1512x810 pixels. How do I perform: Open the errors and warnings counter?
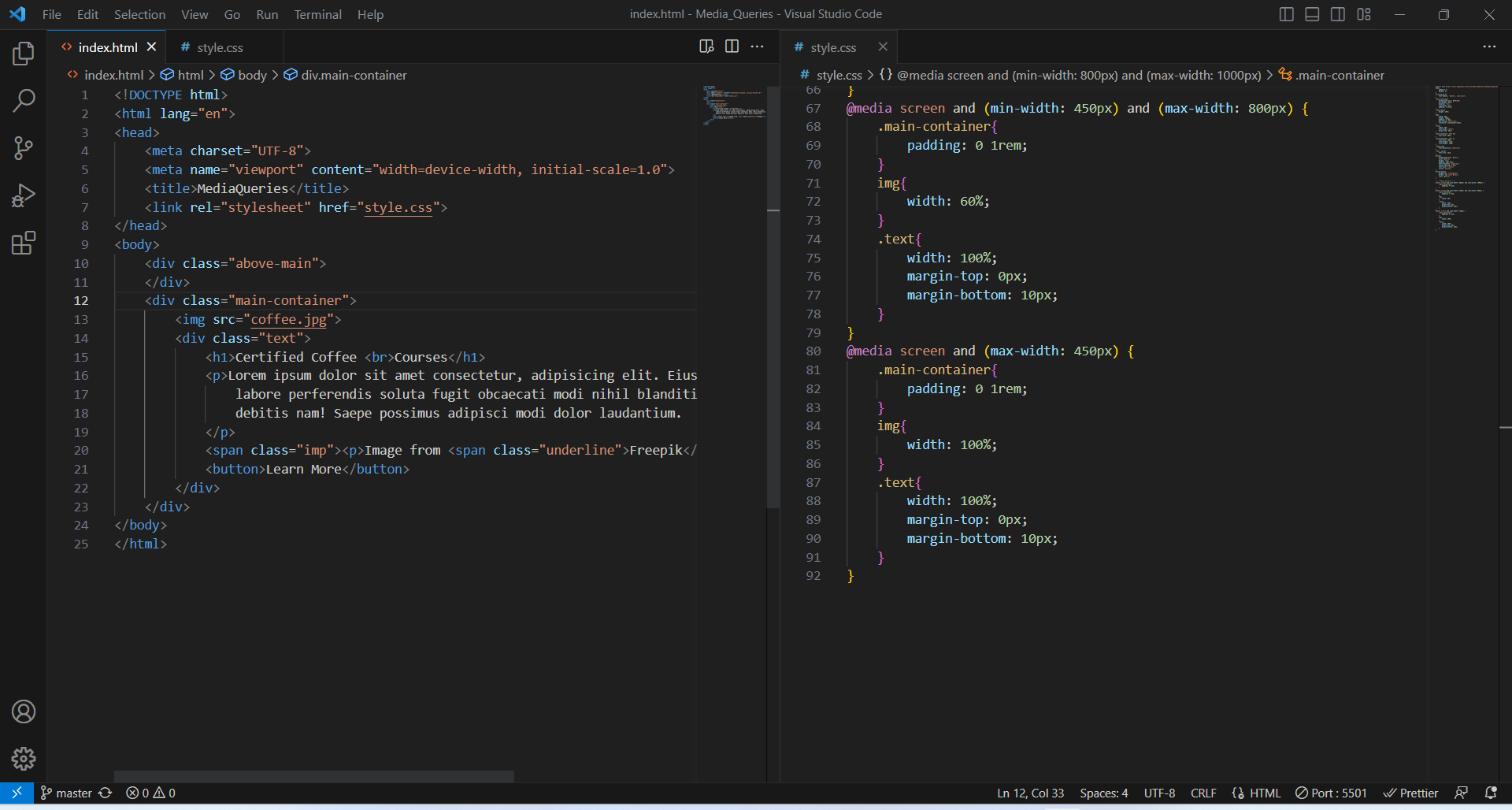tap(150, 793)
